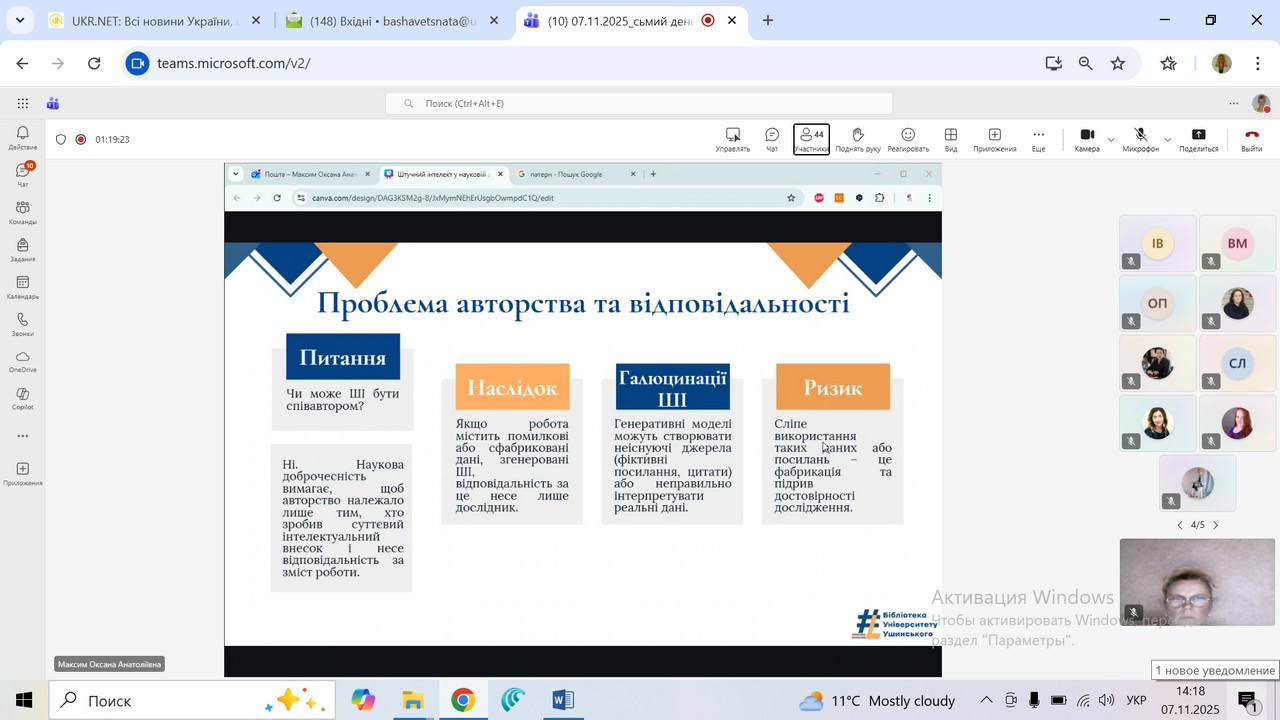Go to next page of participant tiles
This screenshot has width=1280, height=720.
(x=1216, y=525)
